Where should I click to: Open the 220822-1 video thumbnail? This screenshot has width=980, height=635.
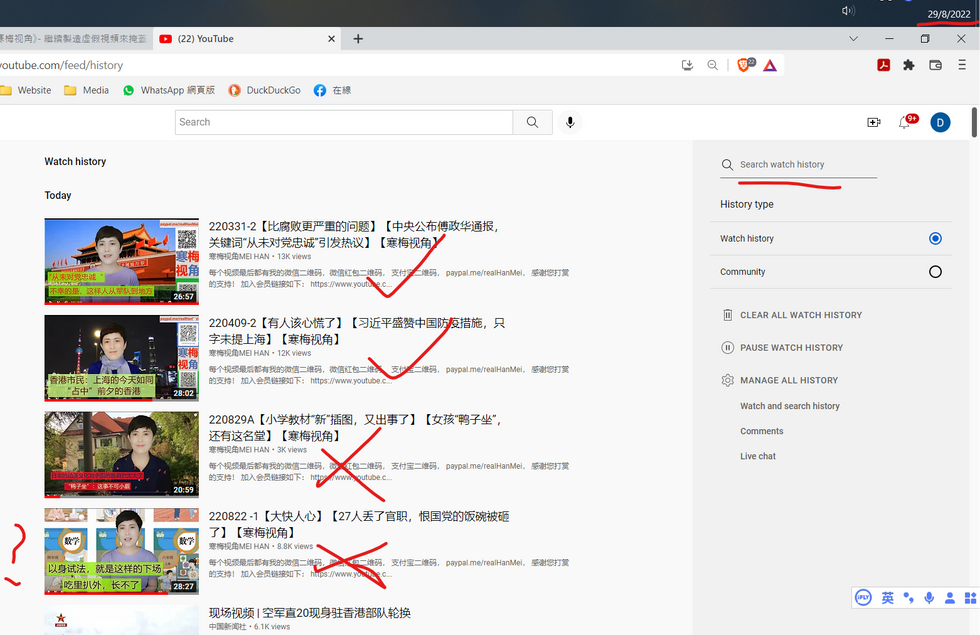pos(121,551)
